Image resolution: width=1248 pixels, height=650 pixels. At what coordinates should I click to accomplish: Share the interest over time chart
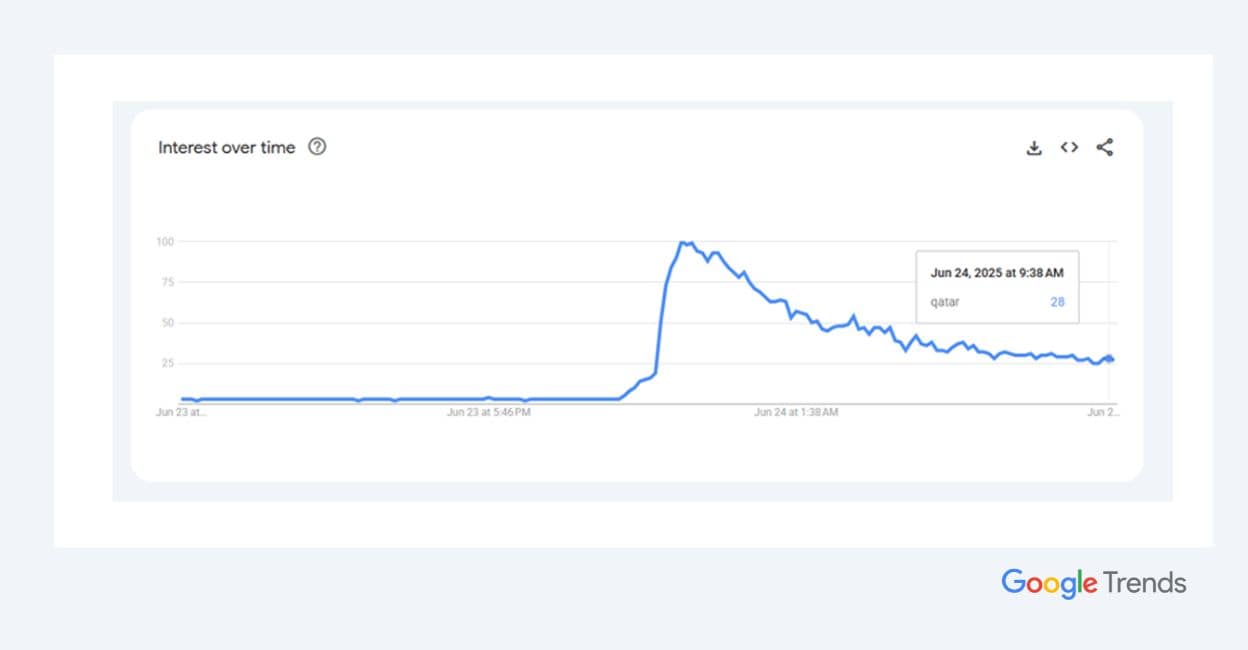pos(1104,148)
